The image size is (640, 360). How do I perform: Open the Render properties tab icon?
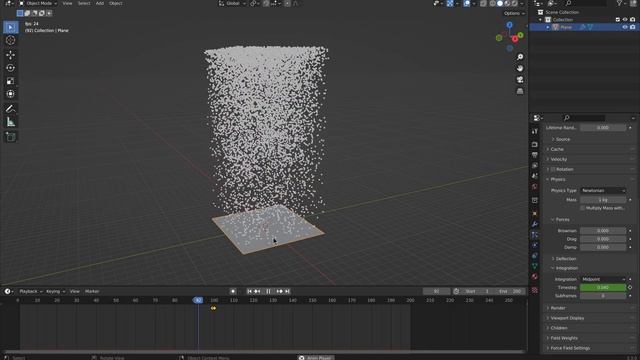535,144
